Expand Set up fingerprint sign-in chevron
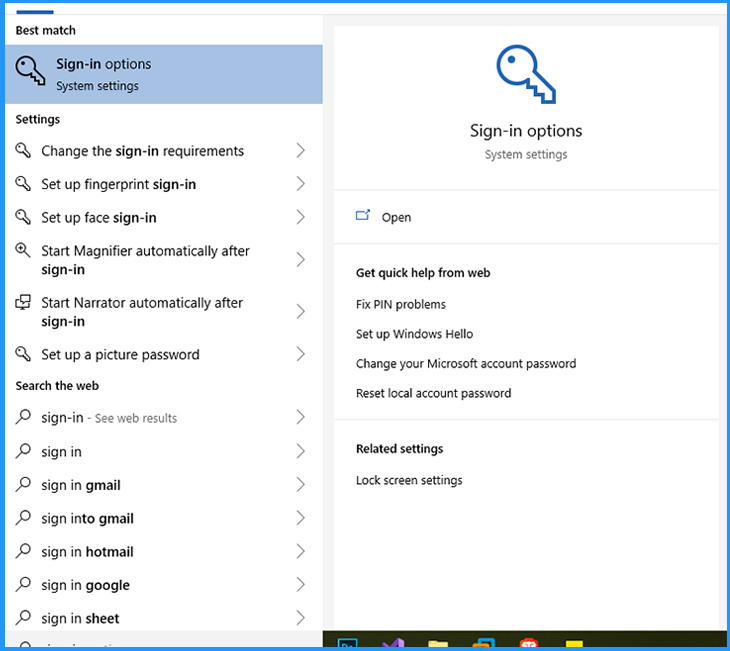The height and width of the screenshot is (651, 730). 301,184
